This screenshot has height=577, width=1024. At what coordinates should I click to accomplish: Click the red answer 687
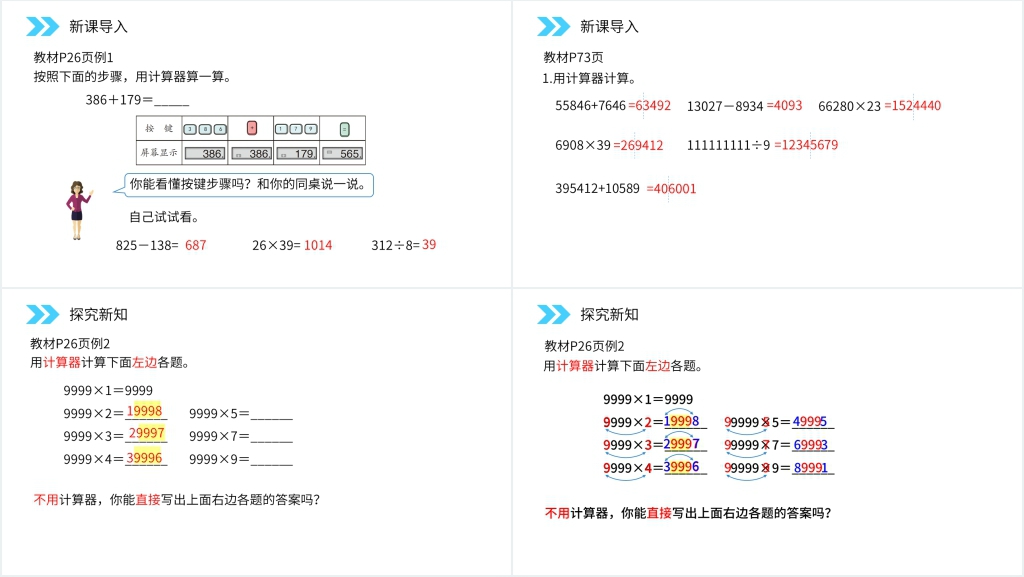(x=195, y=245)
